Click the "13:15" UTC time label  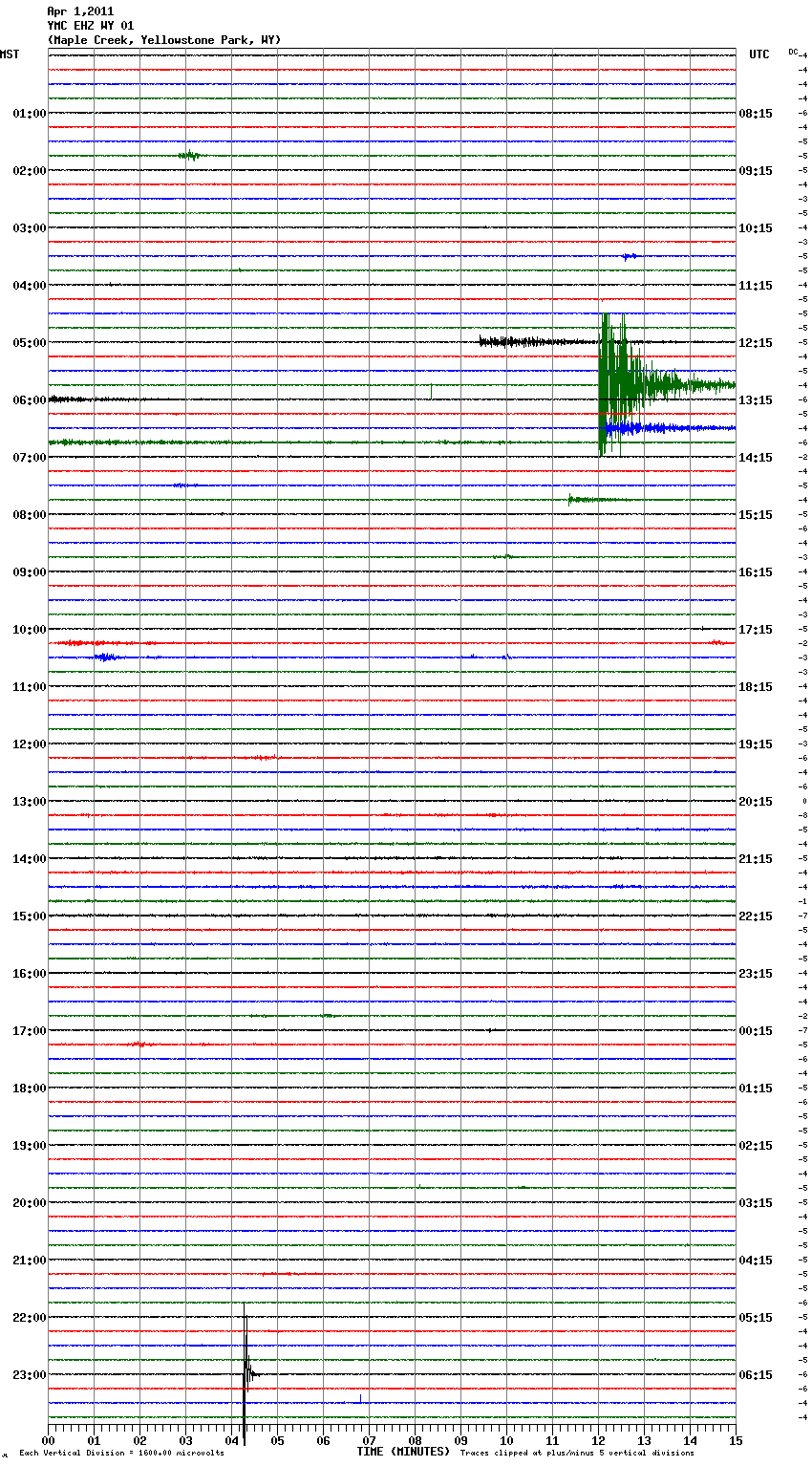coord(756,400)
